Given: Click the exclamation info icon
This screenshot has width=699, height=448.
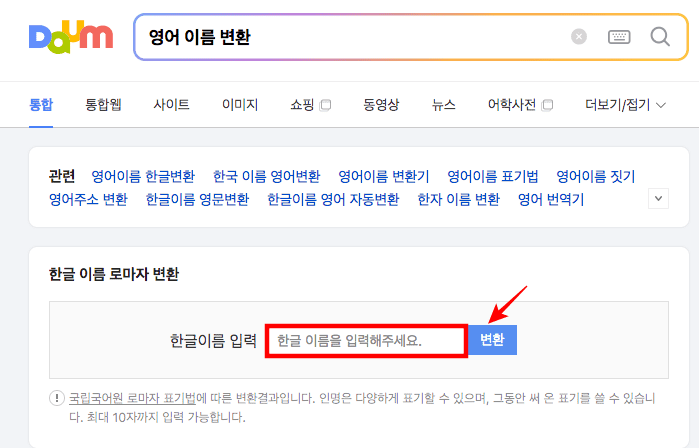Looking at the screenshot, I should coord(57,398).
